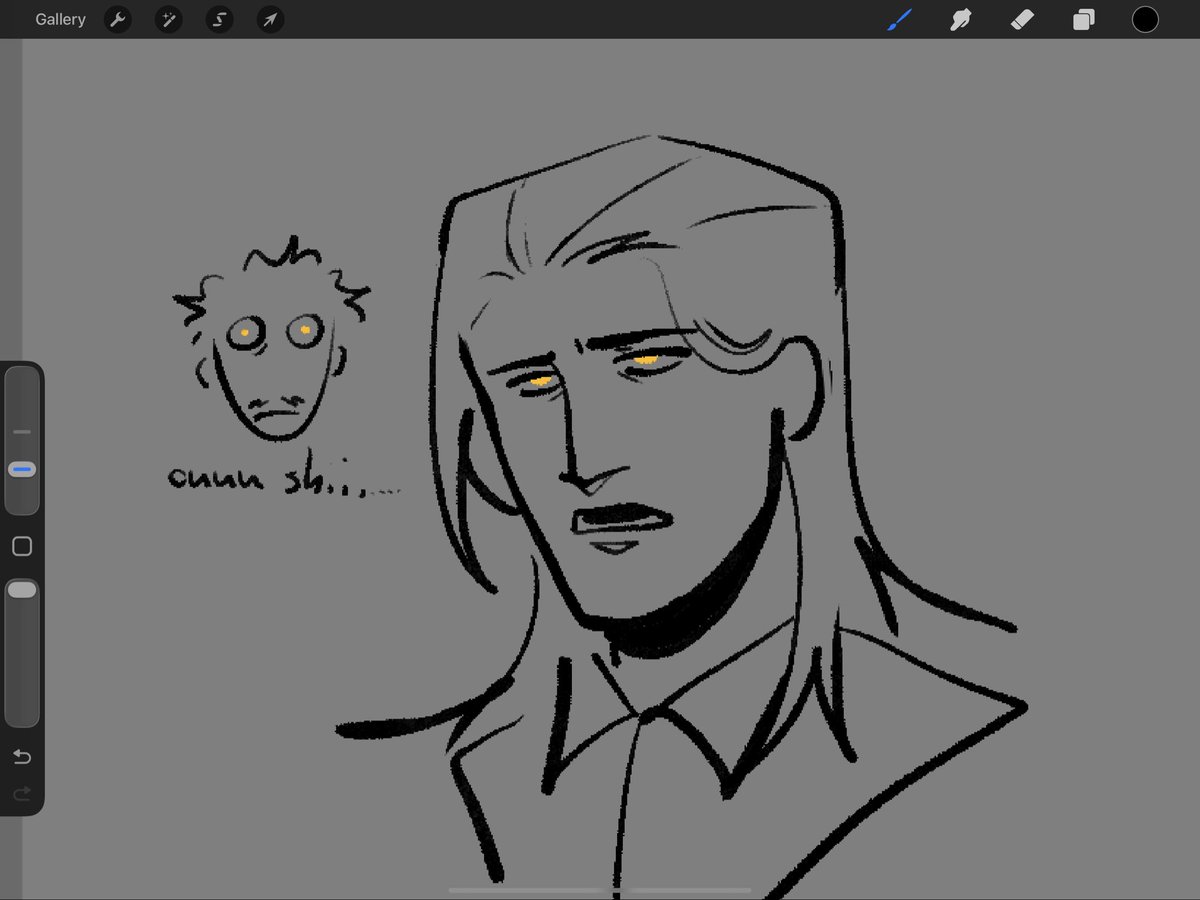Open the Layers panel
The width and height of the screenshot is (1200, 900).
[1083, 19]
